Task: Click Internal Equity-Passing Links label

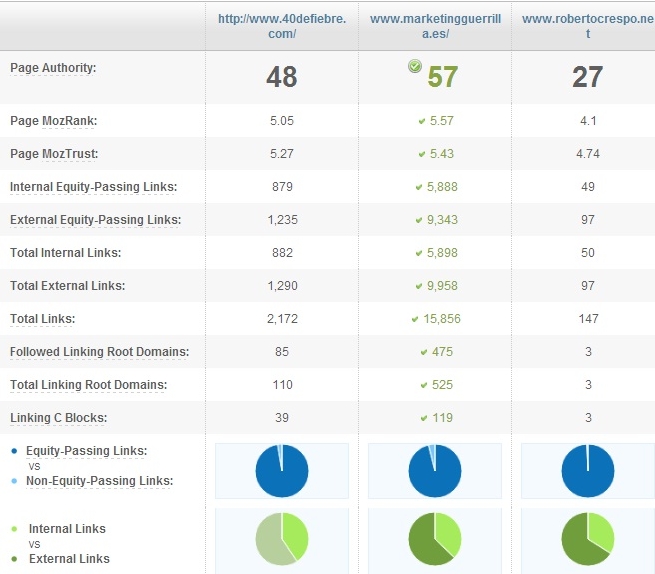Action: 94,187
